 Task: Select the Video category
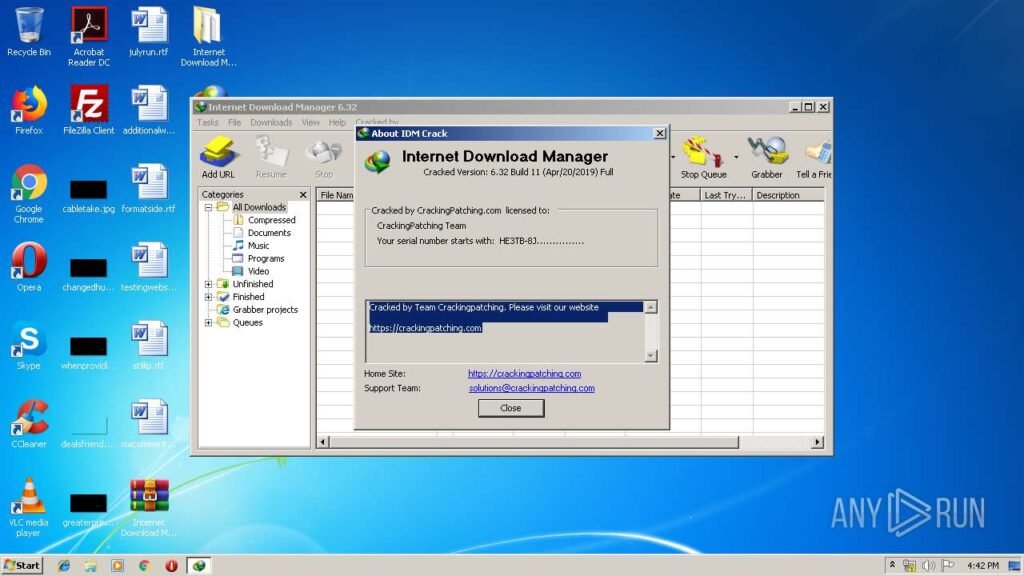(x=258, y=271)
